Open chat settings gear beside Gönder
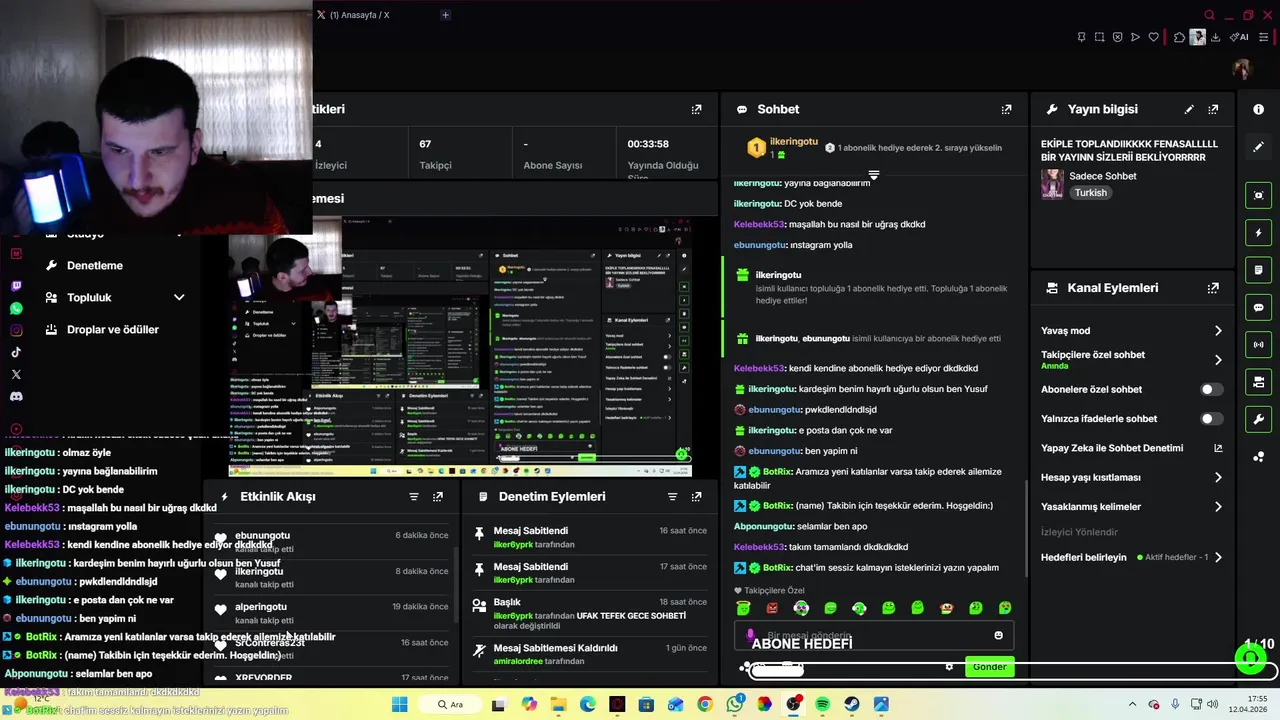Viewport: 1280px width, 720px height. 949,667
